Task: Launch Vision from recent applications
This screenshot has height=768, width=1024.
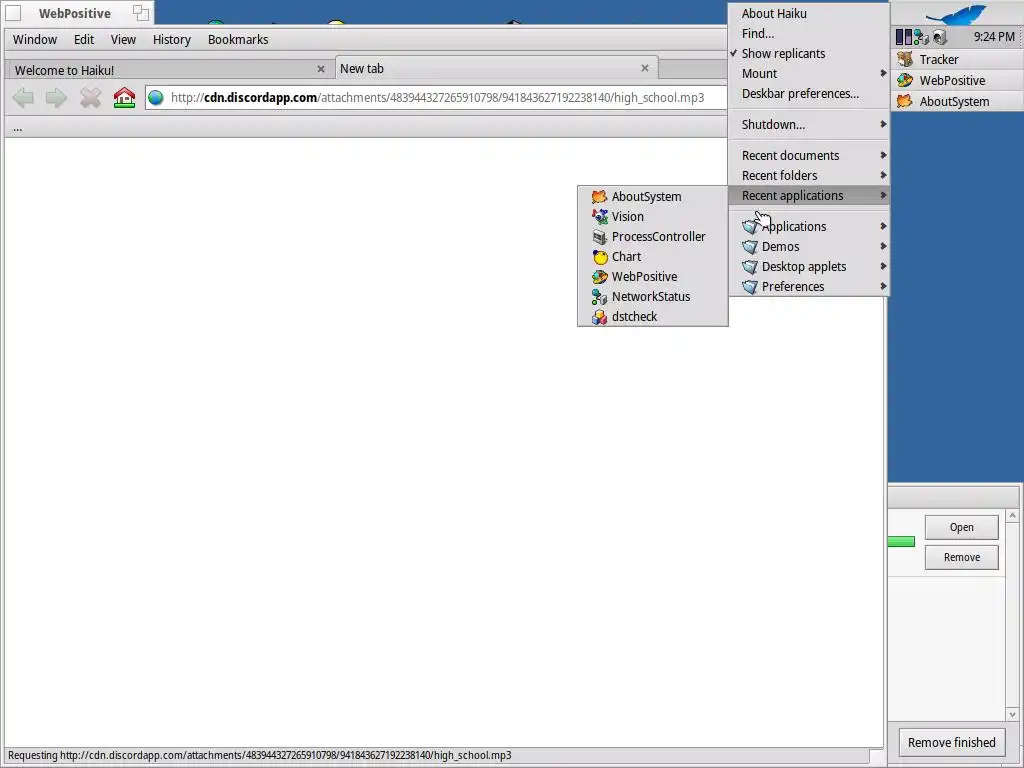Action: point(652,217)
